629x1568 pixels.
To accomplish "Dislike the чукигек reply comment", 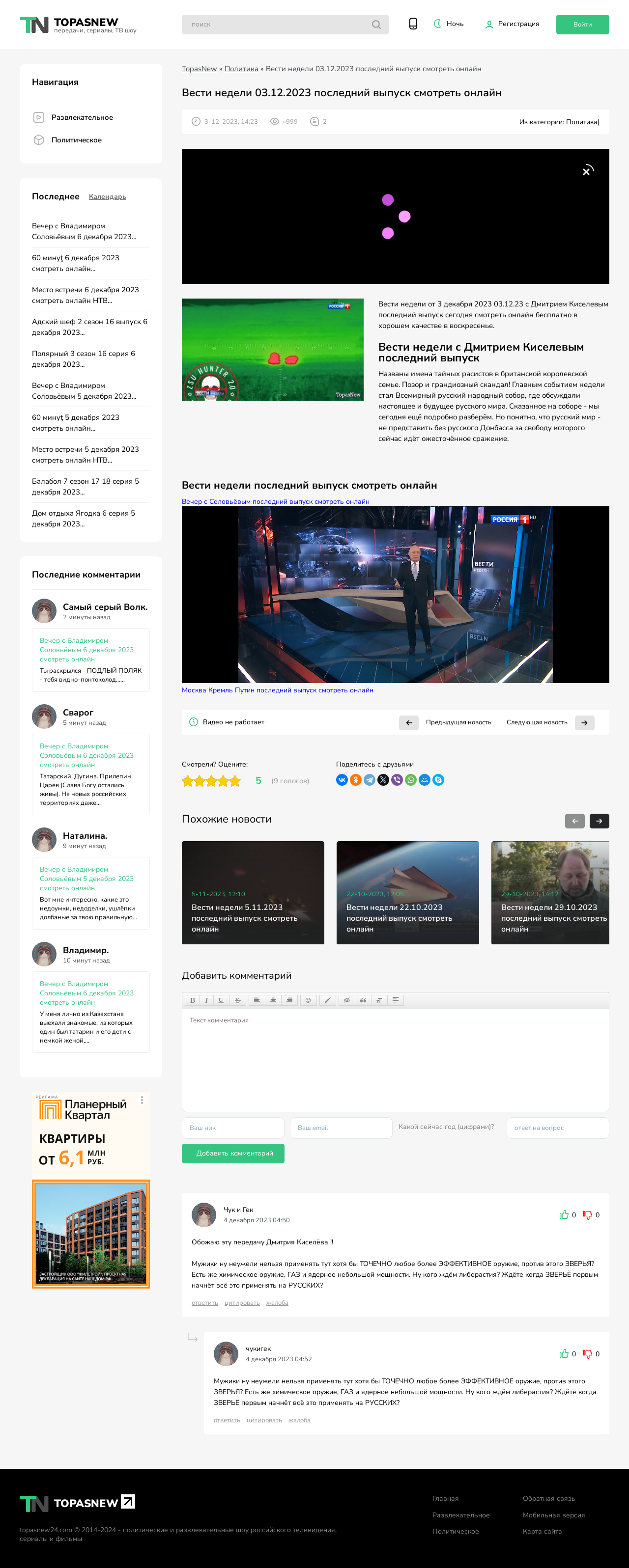I will (x=587, y=1354).
